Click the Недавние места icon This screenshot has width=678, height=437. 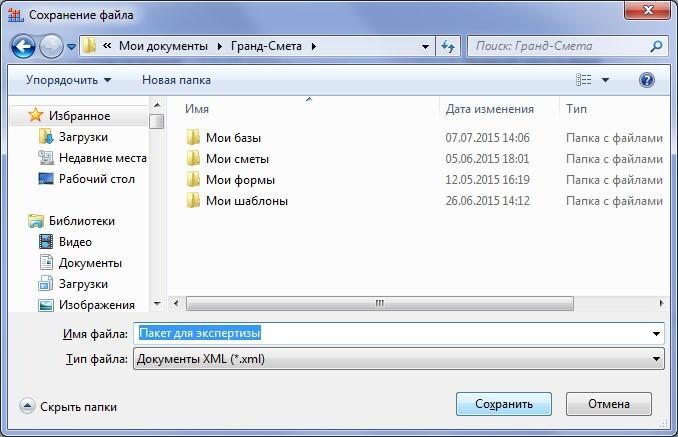pyautogui.click(x=46, y=157)
